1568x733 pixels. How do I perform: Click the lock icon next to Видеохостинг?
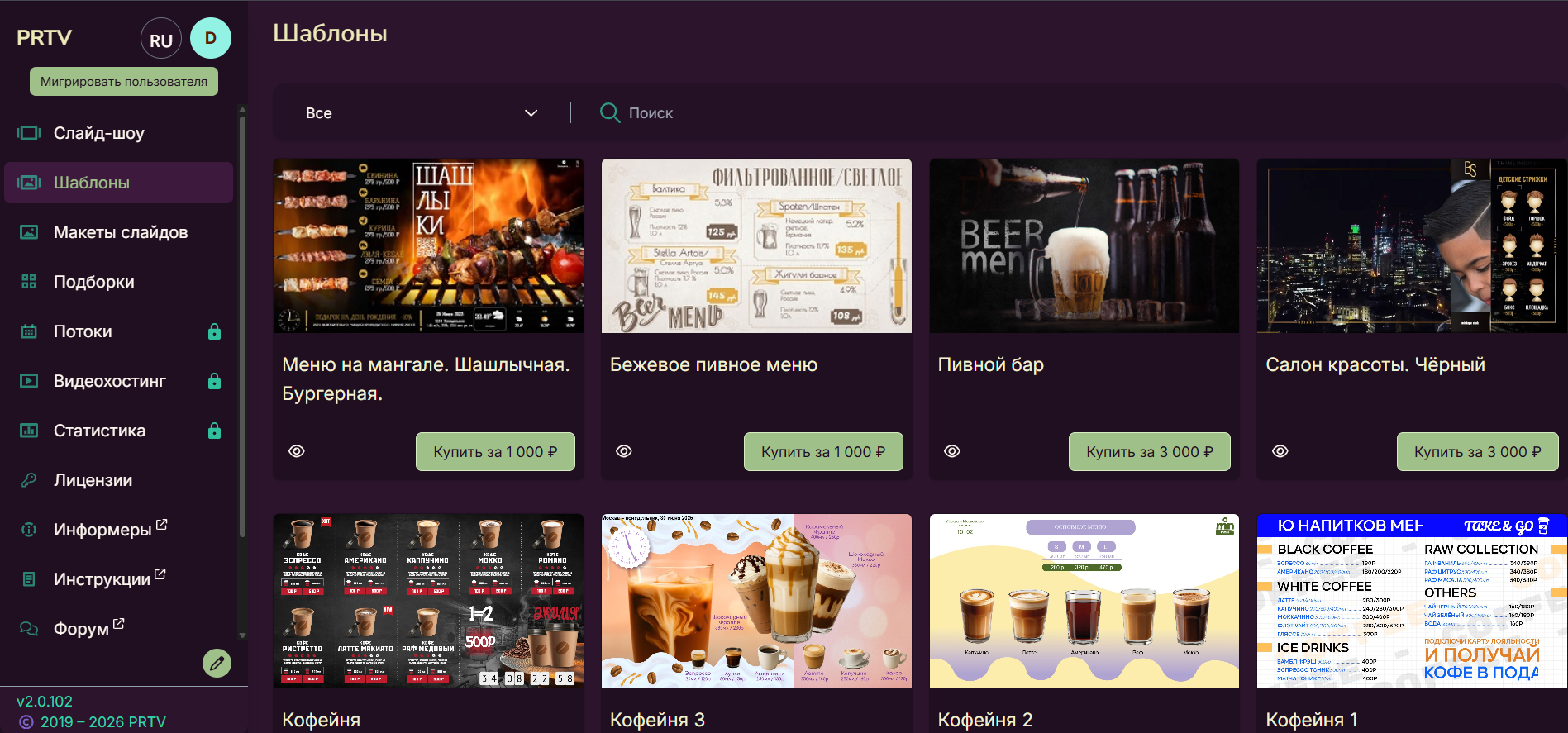click(214, 381)
